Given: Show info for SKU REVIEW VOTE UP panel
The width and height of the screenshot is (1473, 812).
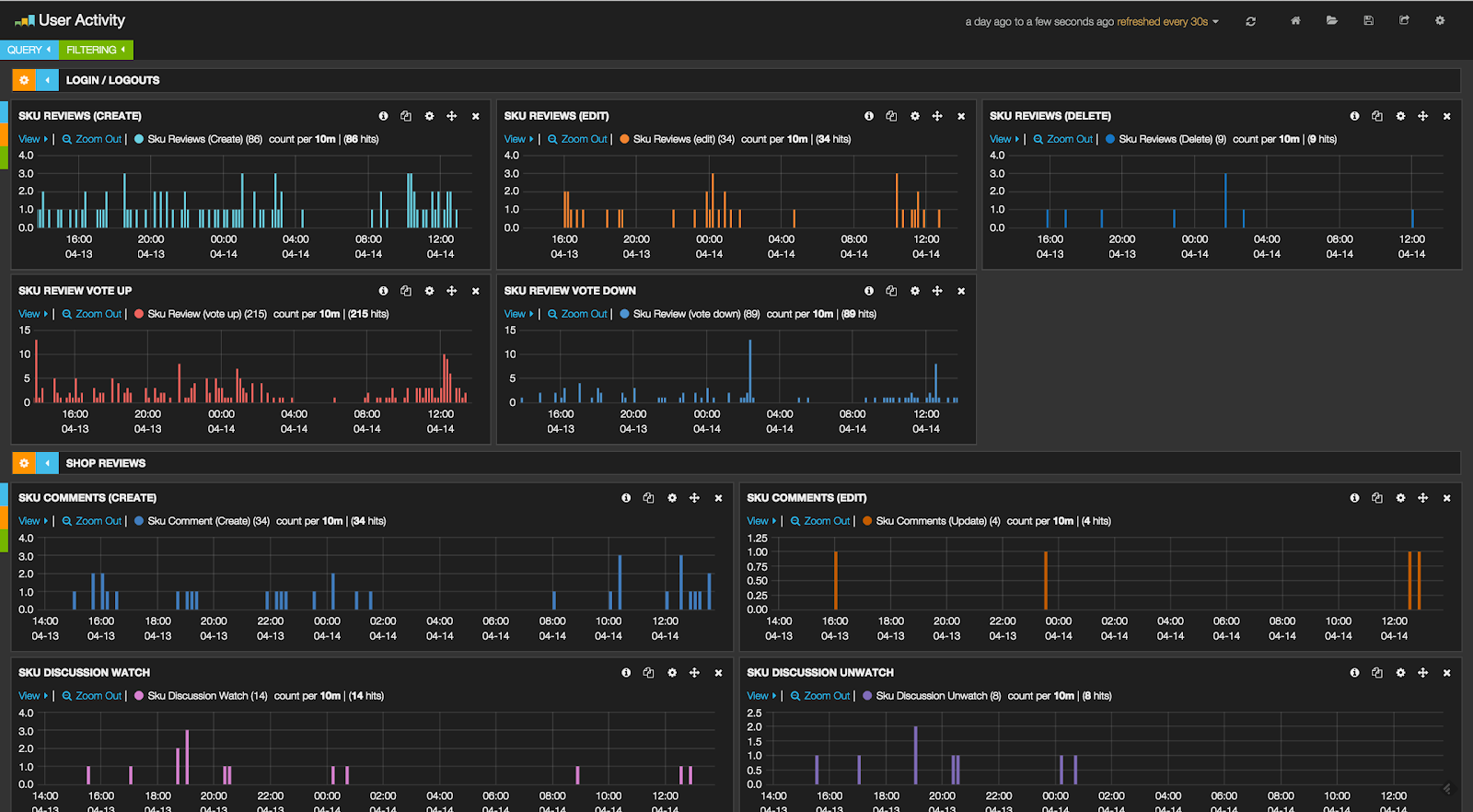Looking at the screenshot, I should point(383,291).
